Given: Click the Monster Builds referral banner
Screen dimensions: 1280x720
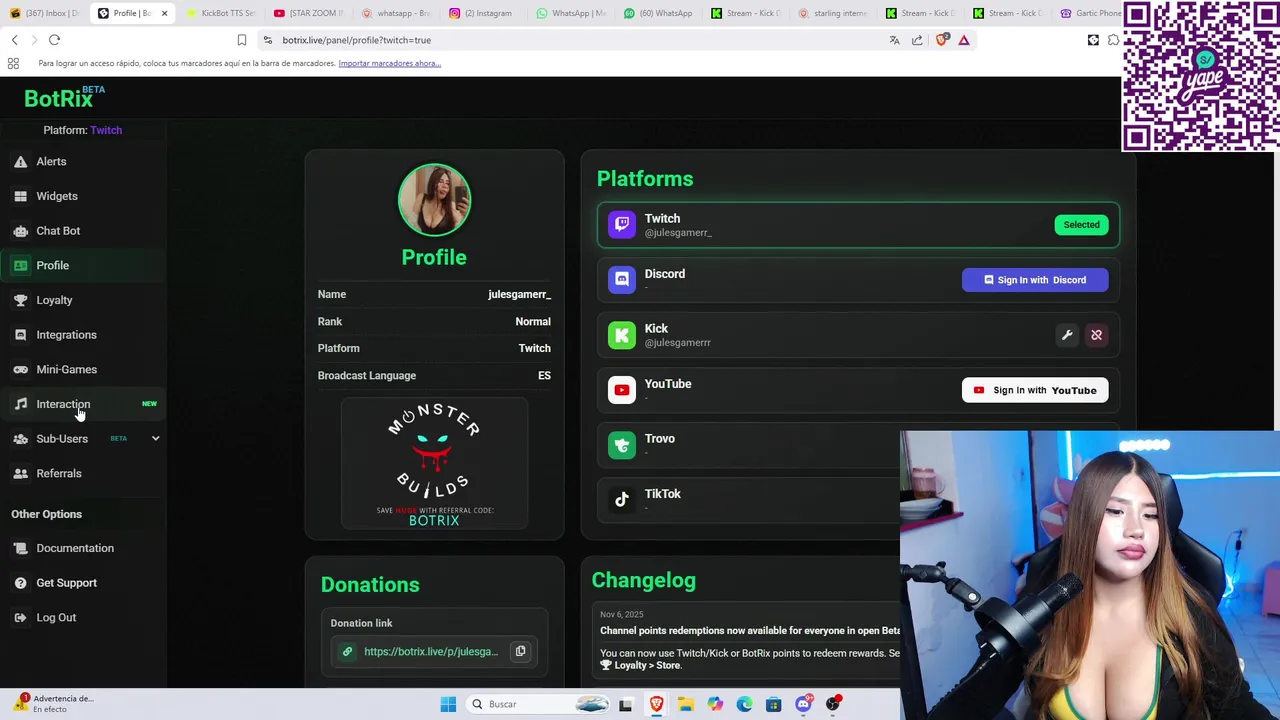Looking at the screenshot, I should [434, 463].
